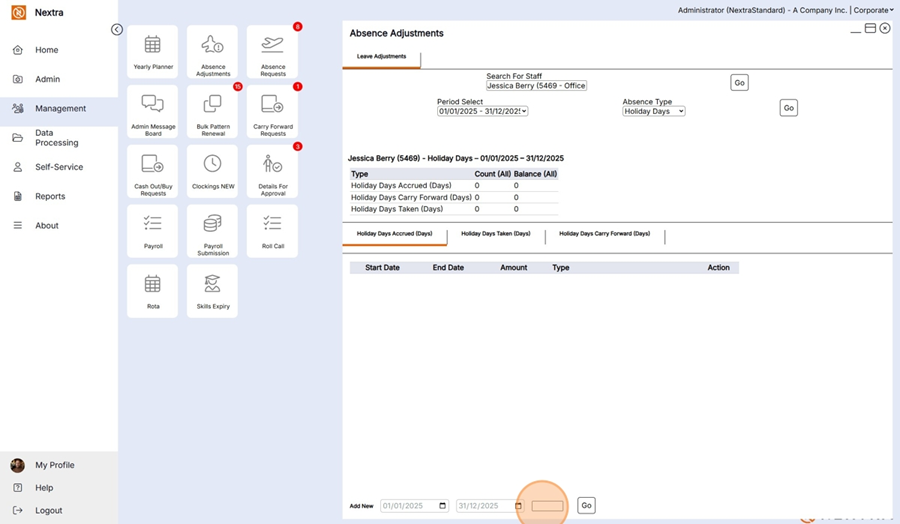The height and width of the screenshot is (524, 900).
Task: Open the Skills Expiry tile
Action: [x=212, y=290]
